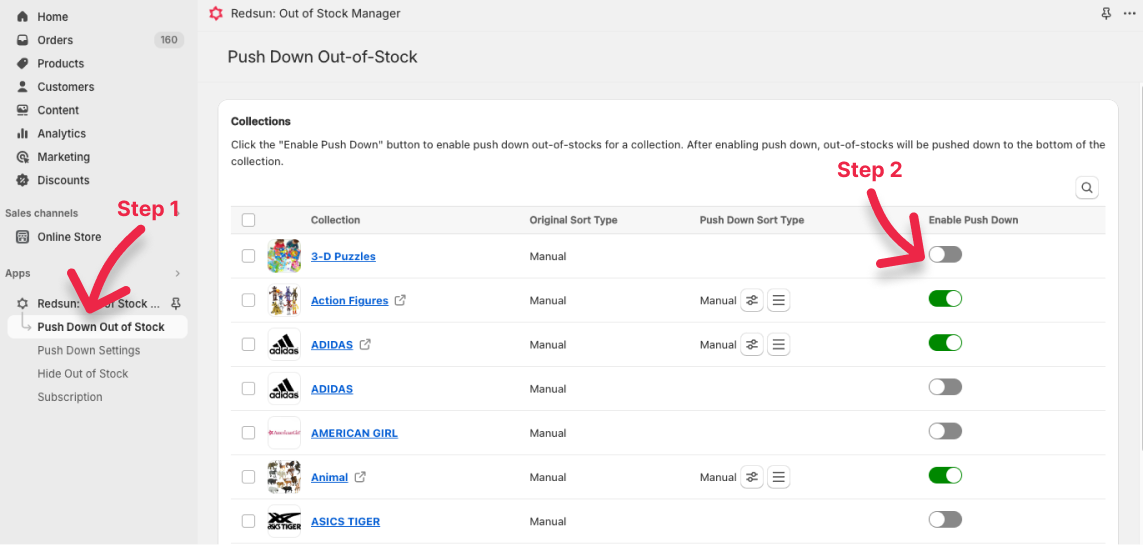
Task: Enable push down for ASICS TIGER
Action: pyautogui.click(x=945, y=519)
